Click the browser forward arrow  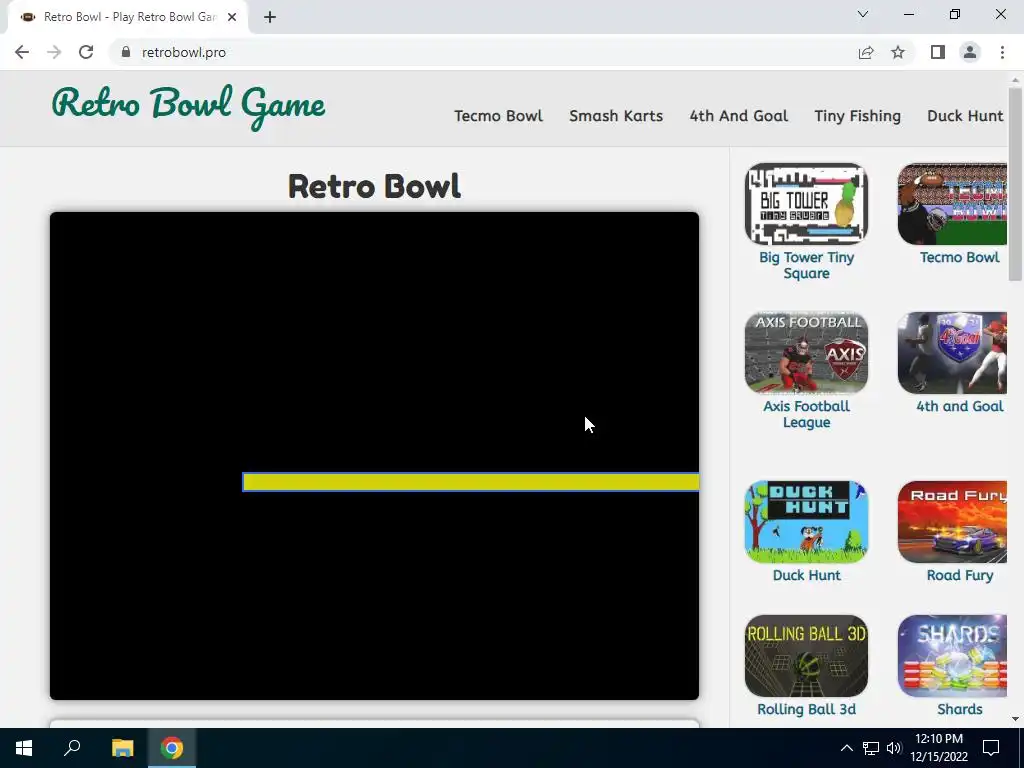point(54,52)
